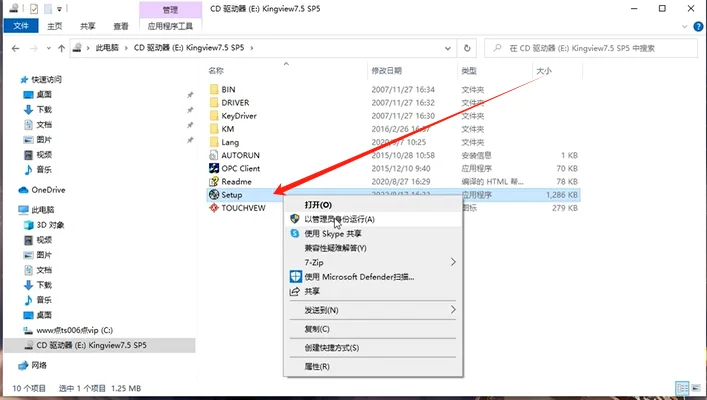This screenshot has height=400, width=707.
Task: Open help with the question mark icon
Action: click(x=698, y=27)
